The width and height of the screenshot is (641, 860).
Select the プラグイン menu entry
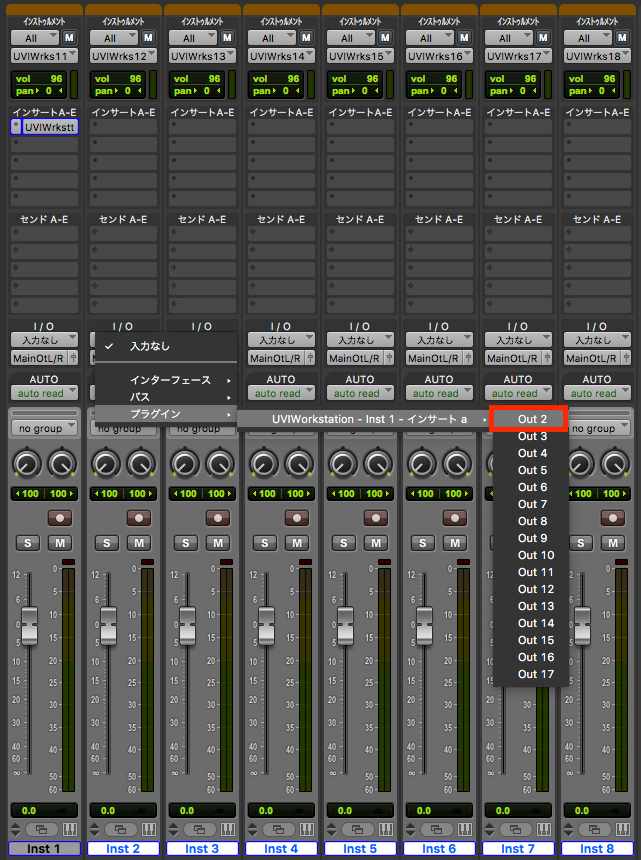166,414
